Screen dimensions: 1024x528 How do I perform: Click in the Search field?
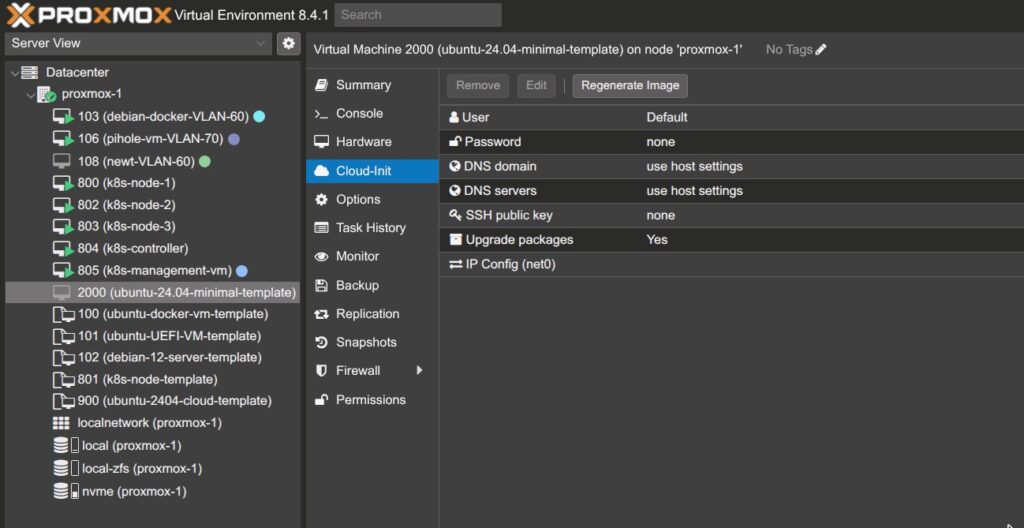pos(418,14)
